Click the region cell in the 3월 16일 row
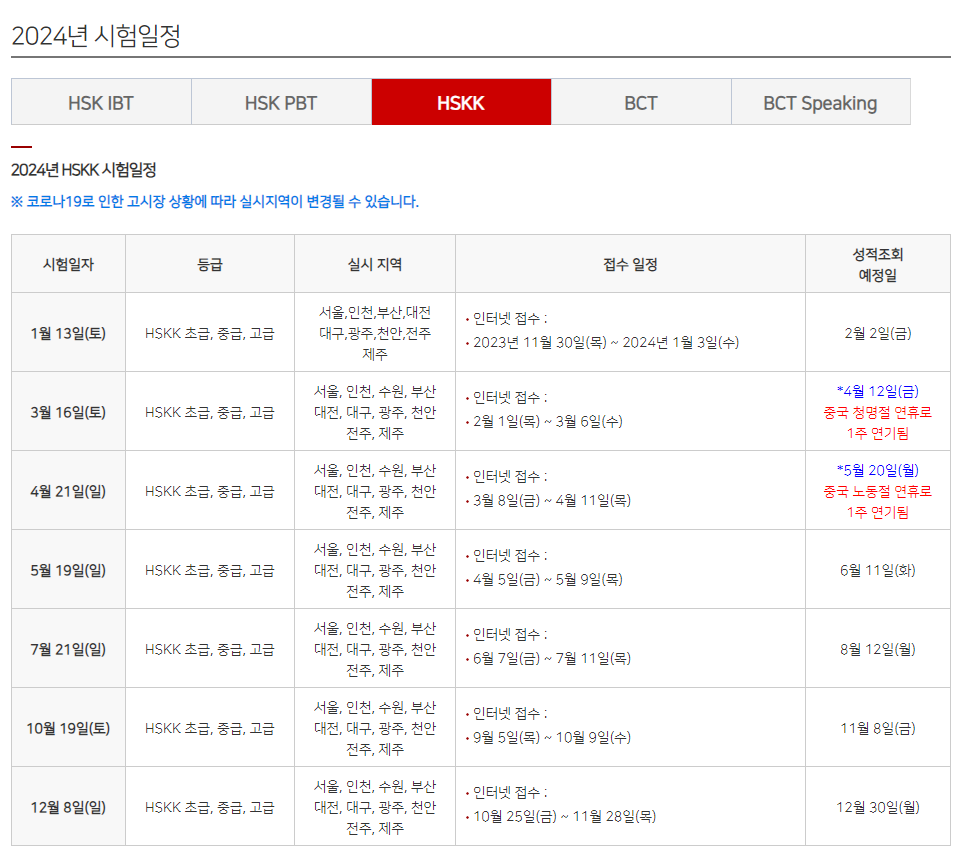Image resolution: width=964 pixels, height=861 pixels. pyautogui.click(x=374, y=412)
